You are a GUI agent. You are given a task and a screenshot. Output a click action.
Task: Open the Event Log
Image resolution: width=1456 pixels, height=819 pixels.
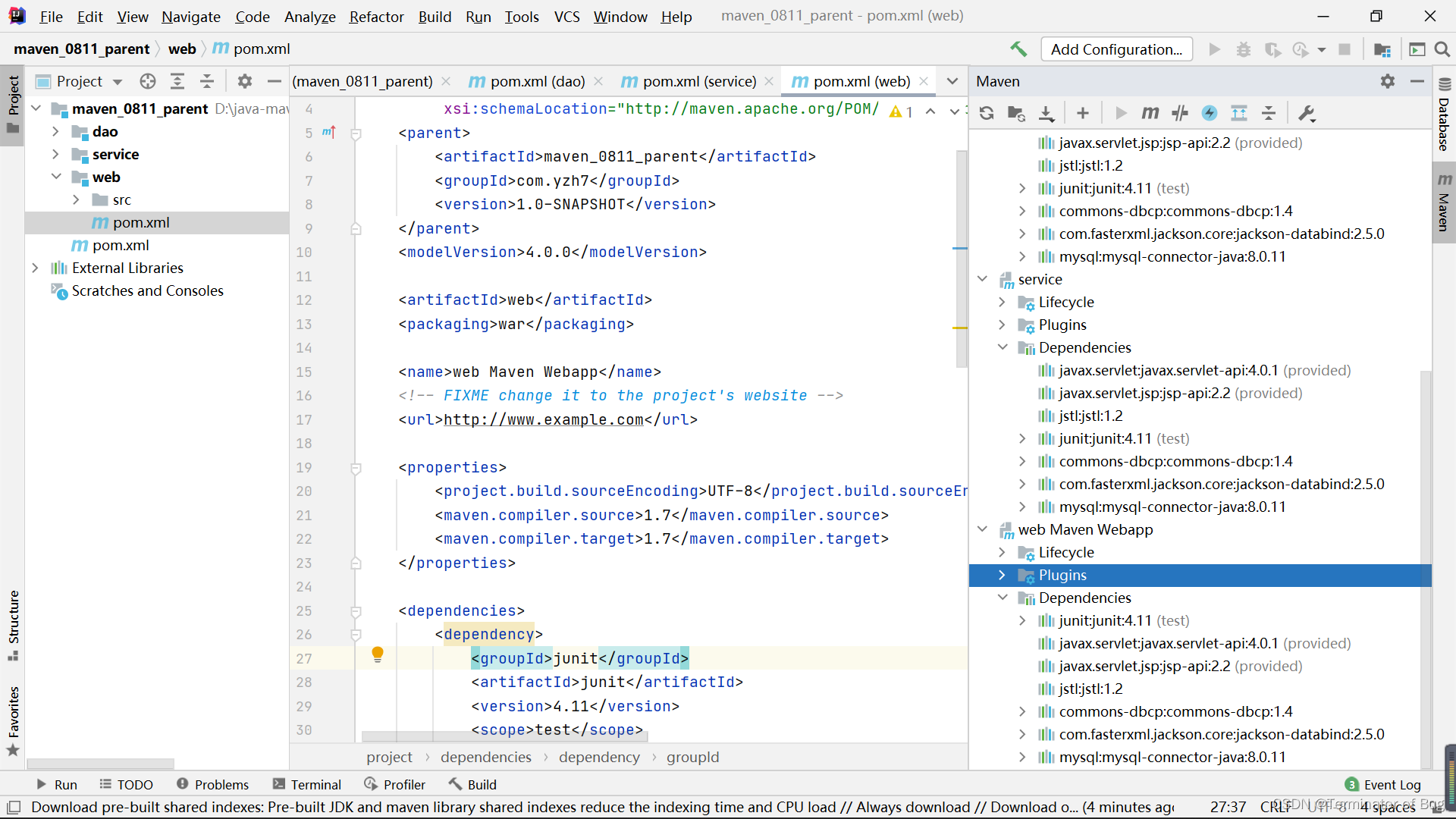[x=1383, y=785]
